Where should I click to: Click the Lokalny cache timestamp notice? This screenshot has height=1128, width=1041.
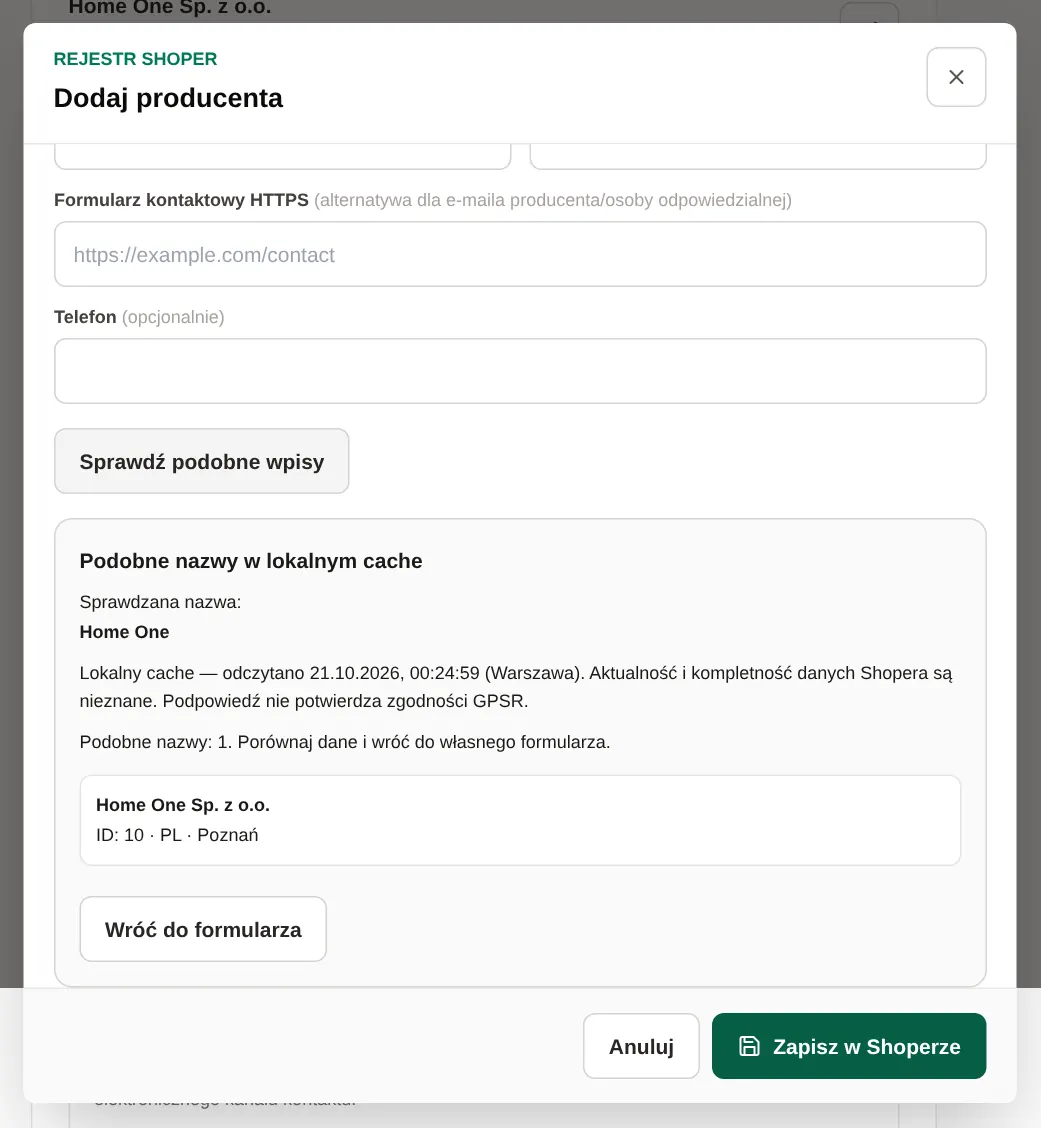point(516,686)
